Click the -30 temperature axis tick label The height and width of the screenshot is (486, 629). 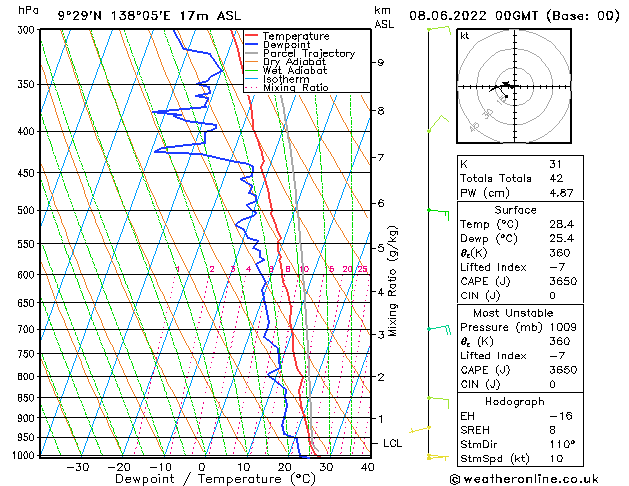click(x=77, y=467)
